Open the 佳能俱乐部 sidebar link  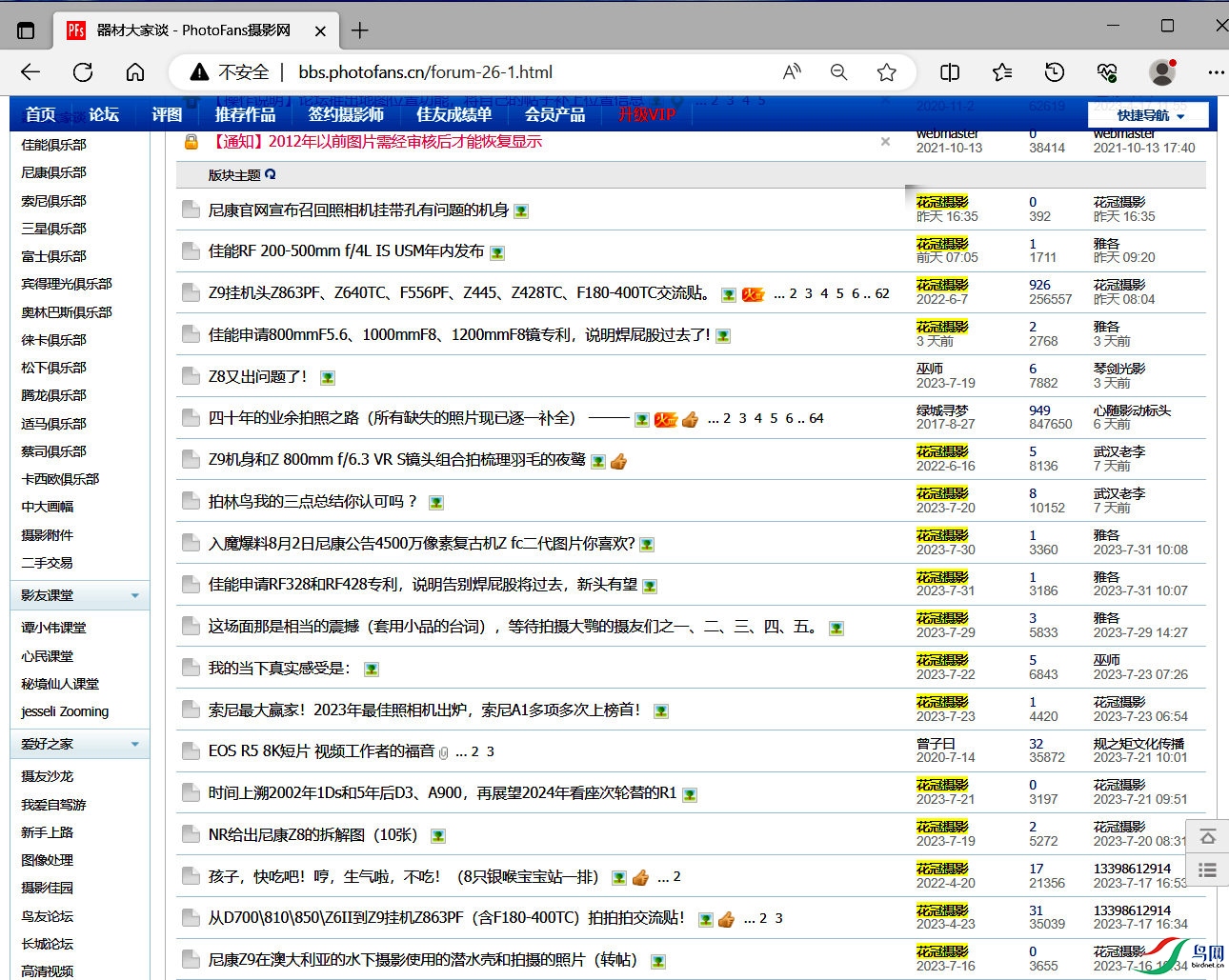click(x=53, y=145)
